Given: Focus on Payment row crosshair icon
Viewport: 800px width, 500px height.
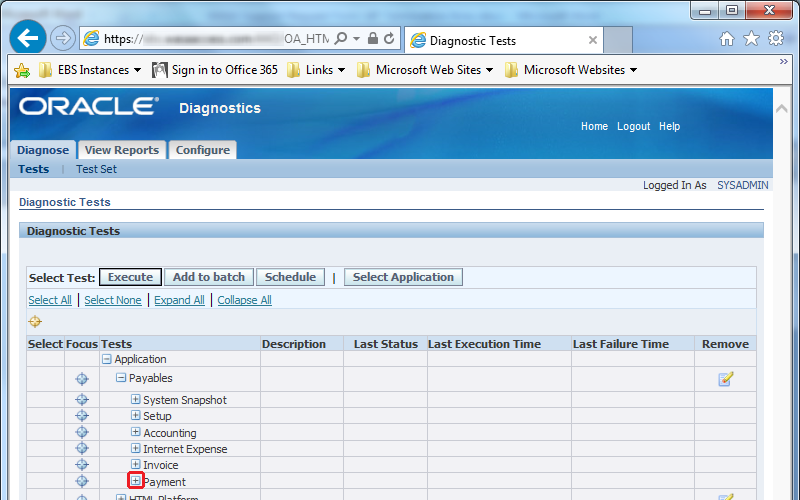Looking at the screenshot, I should [82, 481].
